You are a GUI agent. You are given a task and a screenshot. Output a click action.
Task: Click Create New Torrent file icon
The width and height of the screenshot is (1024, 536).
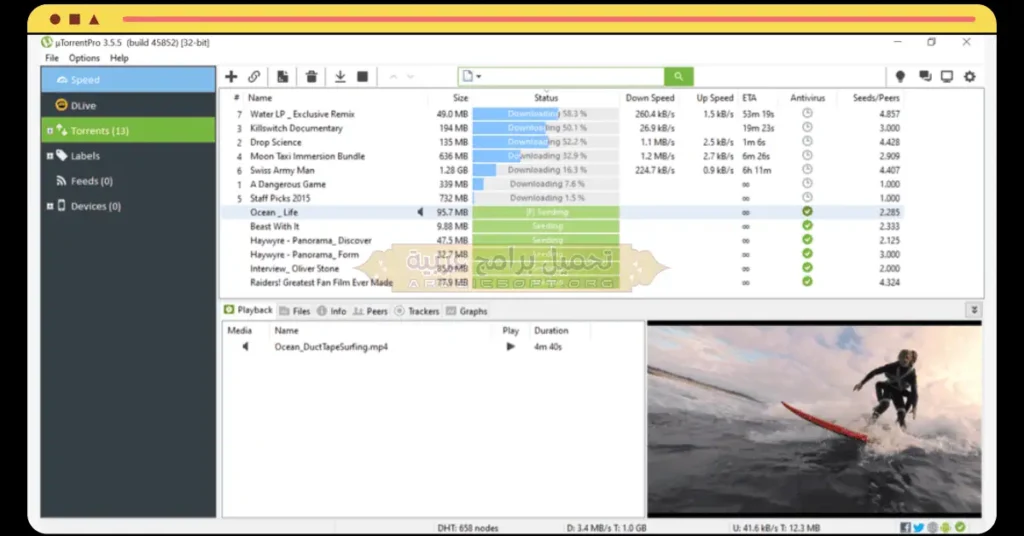point(282,76)
